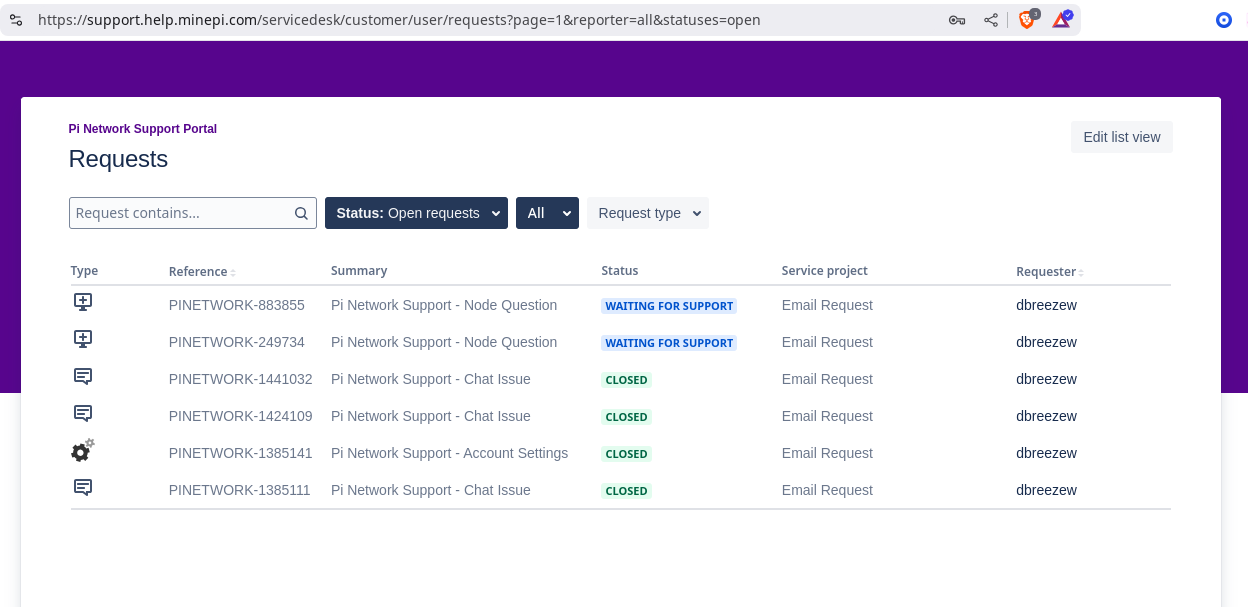The height and width of the screenshot is (607, 1248).
Task: Click Email Request for PINETWORK-1385141
Action: [827, 453]
